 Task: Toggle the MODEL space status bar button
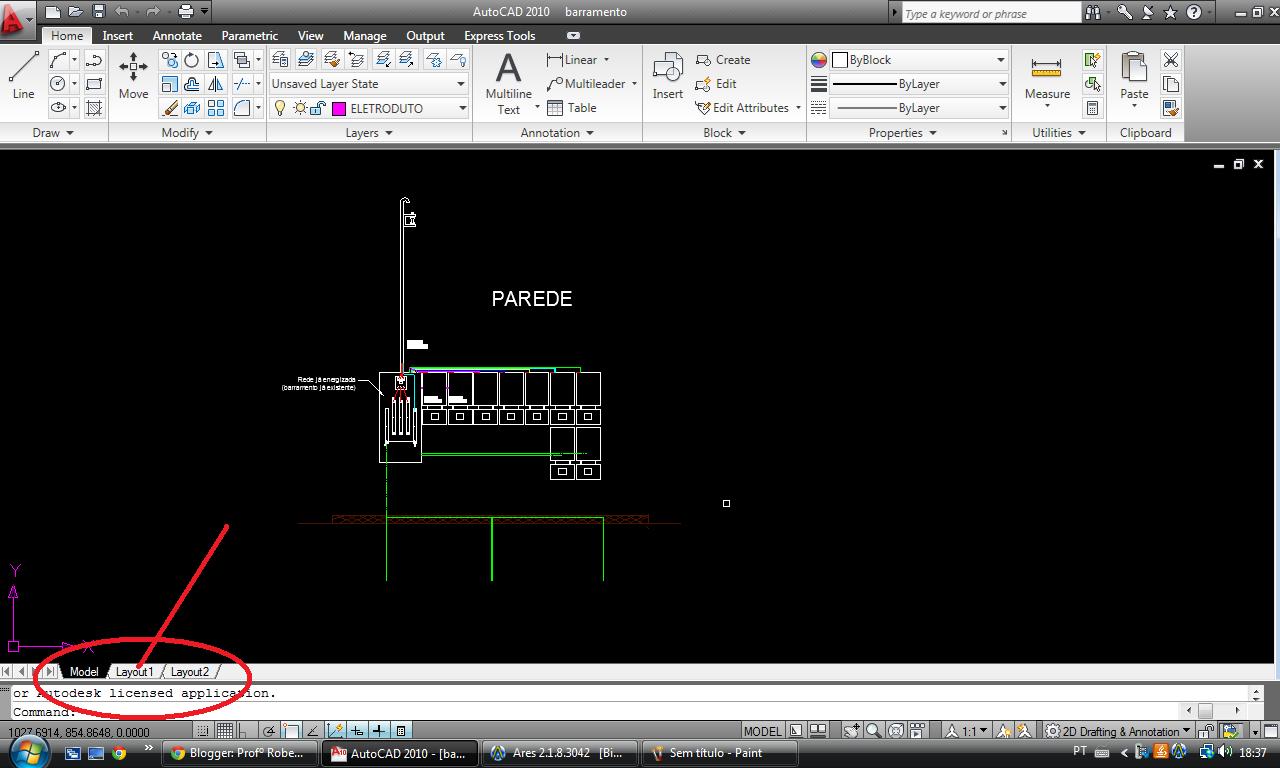pos(762,731)
